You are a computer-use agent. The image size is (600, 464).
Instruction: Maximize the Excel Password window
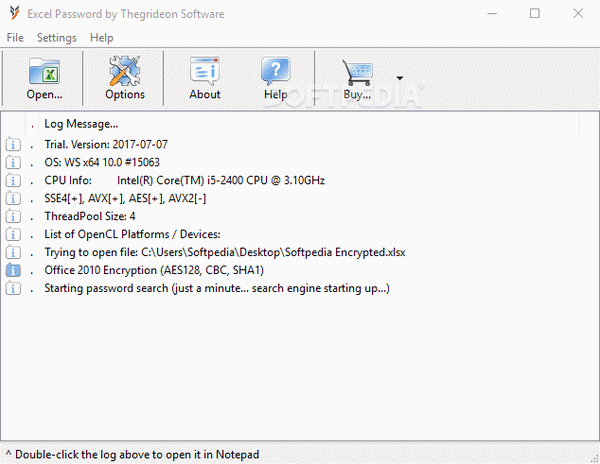pos(535,14)
